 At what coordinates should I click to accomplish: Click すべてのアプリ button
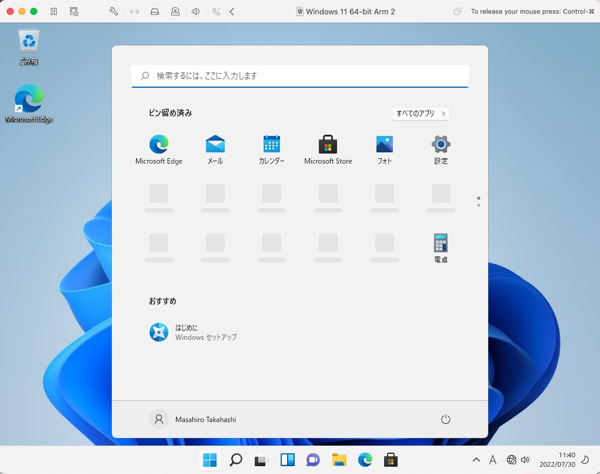(421, 113)
